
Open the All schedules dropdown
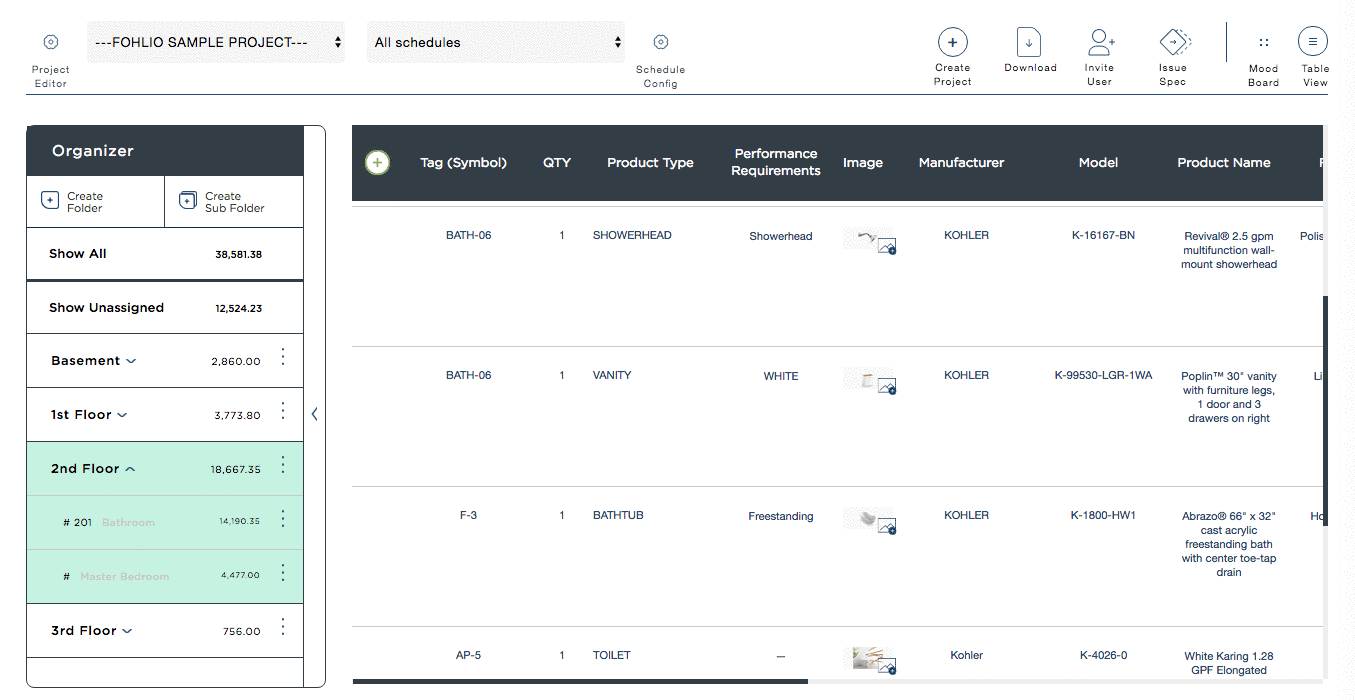pyautogui.click(x=496, y=42)
